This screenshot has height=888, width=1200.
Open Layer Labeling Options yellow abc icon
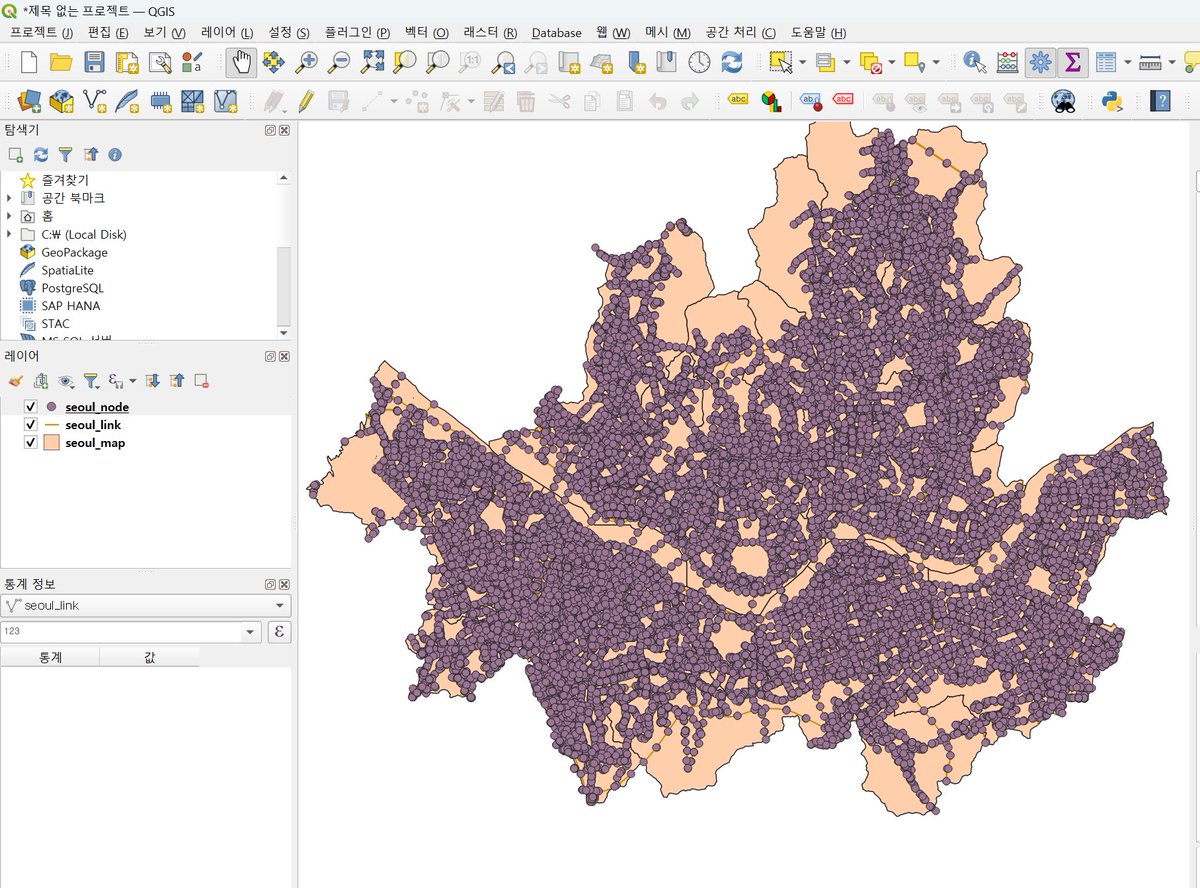739,100
